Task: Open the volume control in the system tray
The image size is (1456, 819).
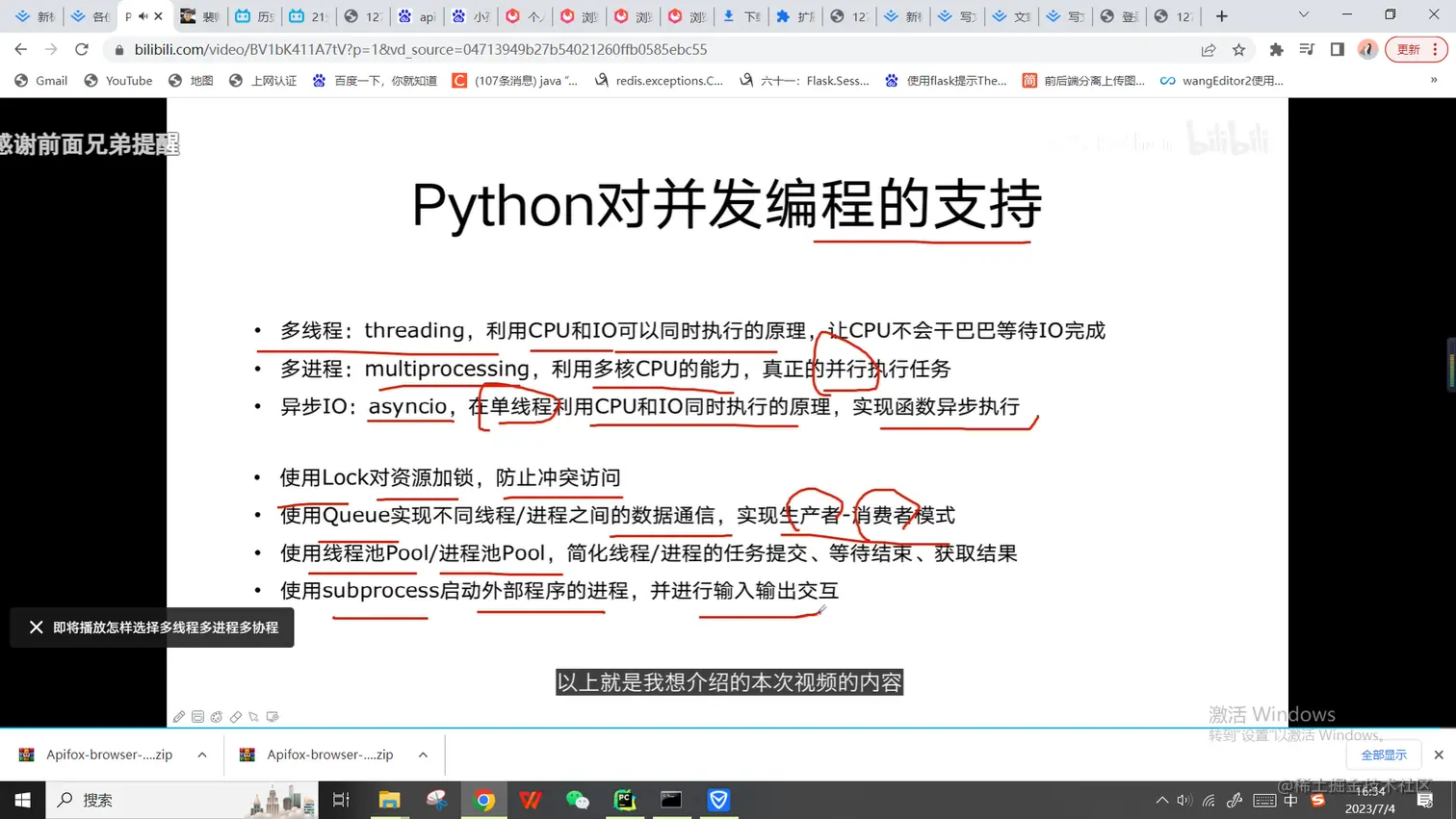Action: [1184, 801]
